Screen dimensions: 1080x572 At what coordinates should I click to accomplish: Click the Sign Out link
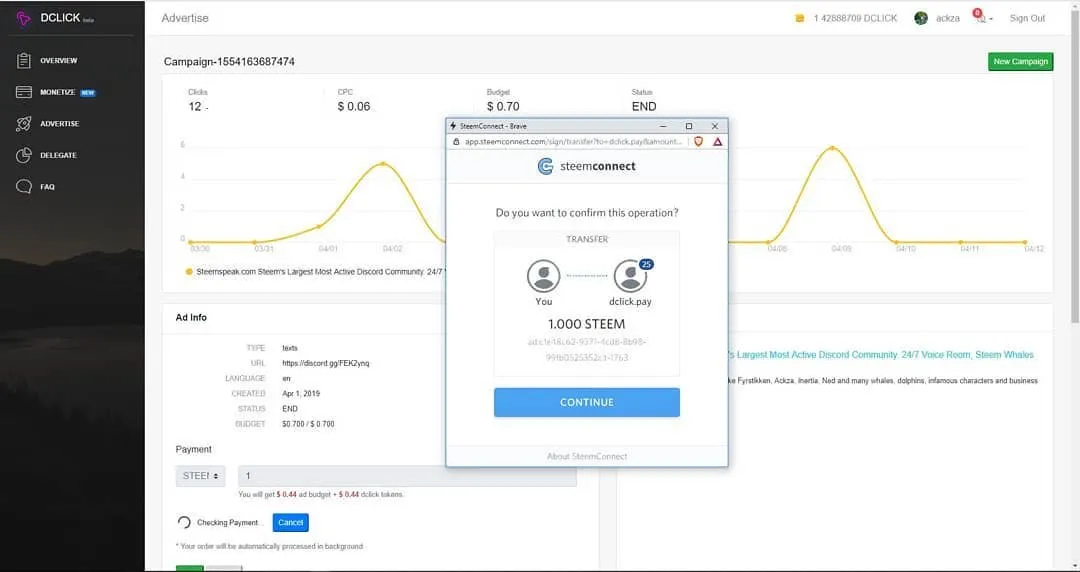[x=1027, y=19]
